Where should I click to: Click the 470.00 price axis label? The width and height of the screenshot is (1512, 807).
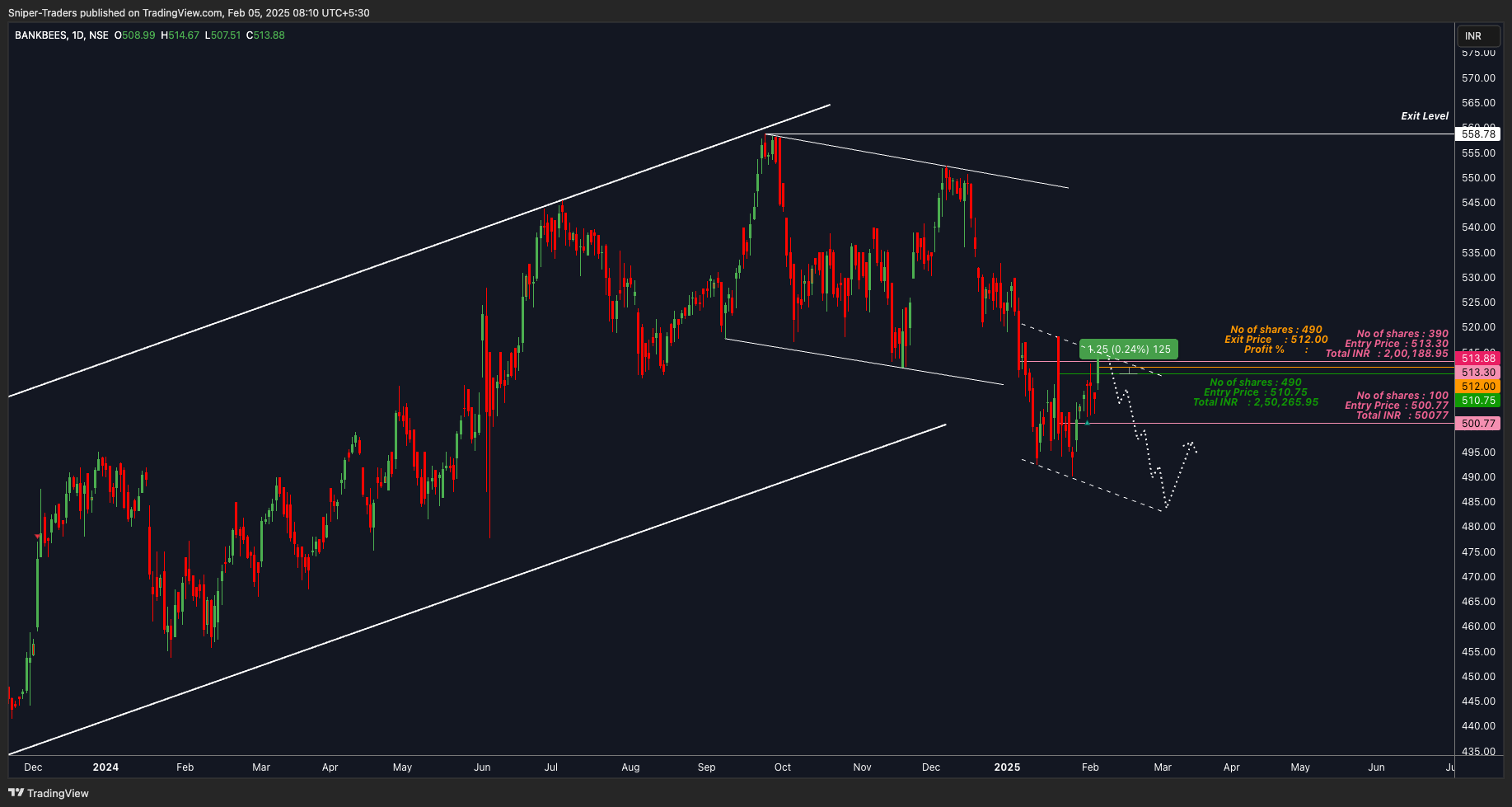click(x=1478, y=577)
